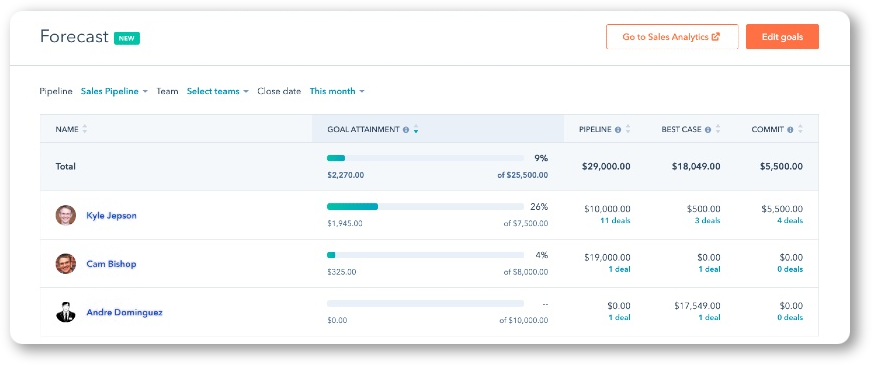Open the Sales Pipeline dropdown
The image size is (872, 365).
(114, 91)
